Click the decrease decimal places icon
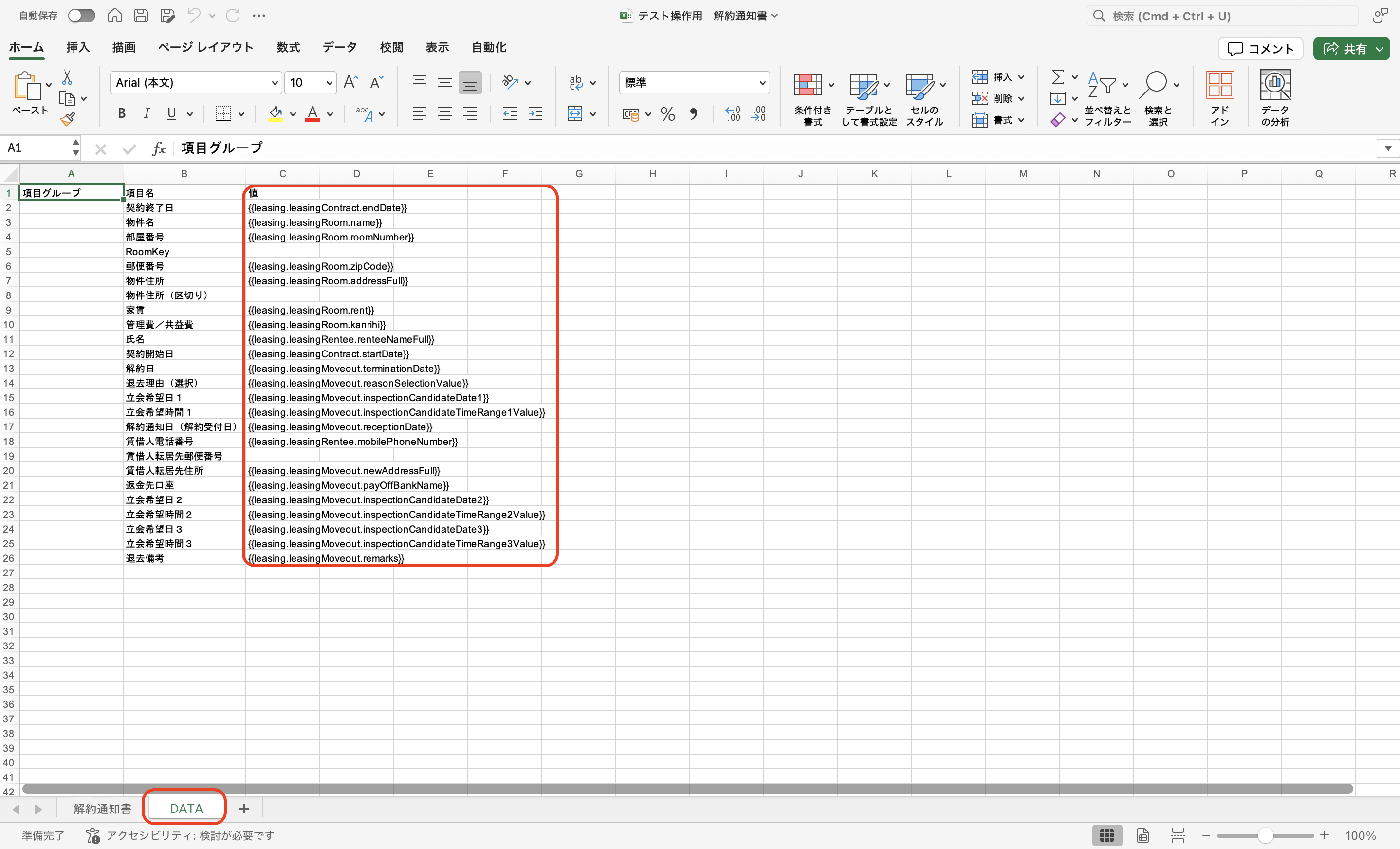This screenshot has height=849, width=1400. (x=759, y=114)
